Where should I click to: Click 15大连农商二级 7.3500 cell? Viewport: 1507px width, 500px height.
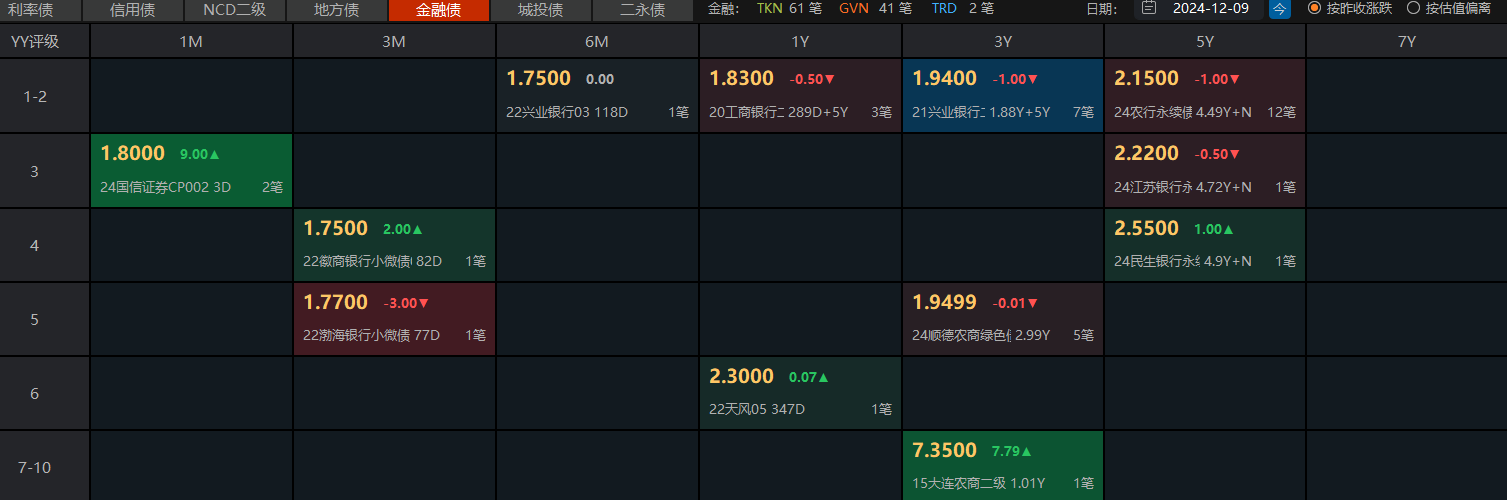(x=1003, y=466)
